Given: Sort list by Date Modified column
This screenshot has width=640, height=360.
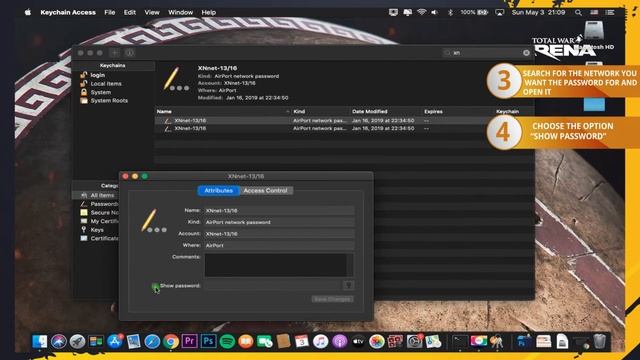Looking at the screenshot, I should tap(369, 111).
